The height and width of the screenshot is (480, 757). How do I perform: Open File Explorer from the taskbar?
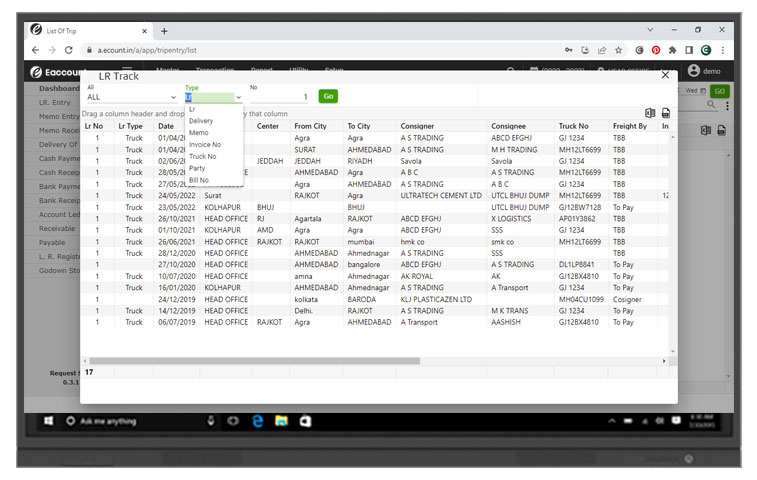pyautogui.click(x=281, y=421)
